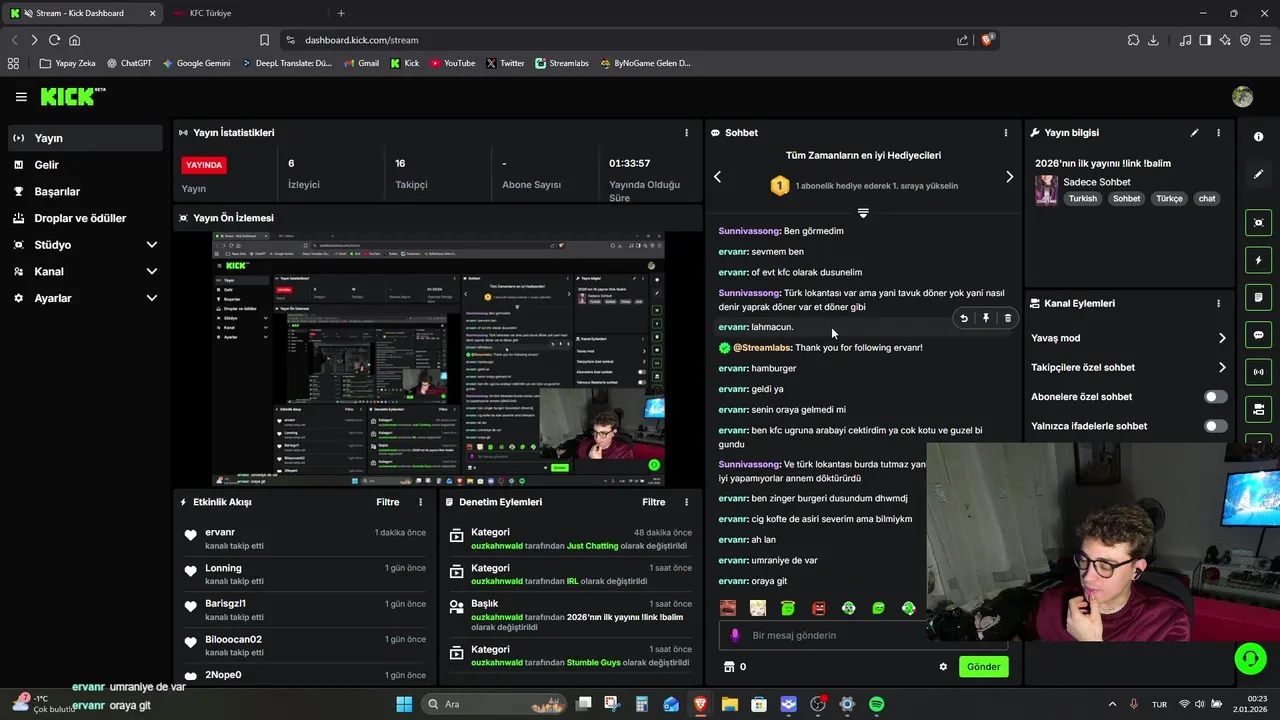The width and height of the screenshot is (1280, 720).
Task: Open Başarılar in the sidebar
Action: pos(86,192)
